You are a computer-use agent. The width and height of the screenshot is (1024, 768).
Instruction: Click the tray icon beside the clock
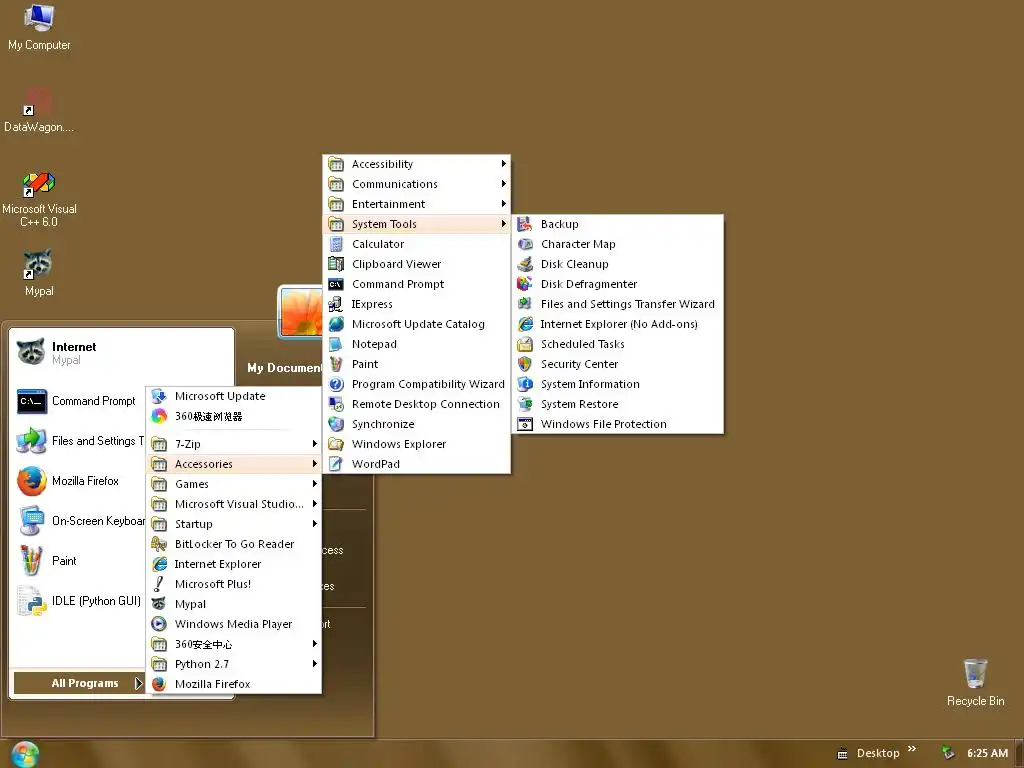[948, 753]
